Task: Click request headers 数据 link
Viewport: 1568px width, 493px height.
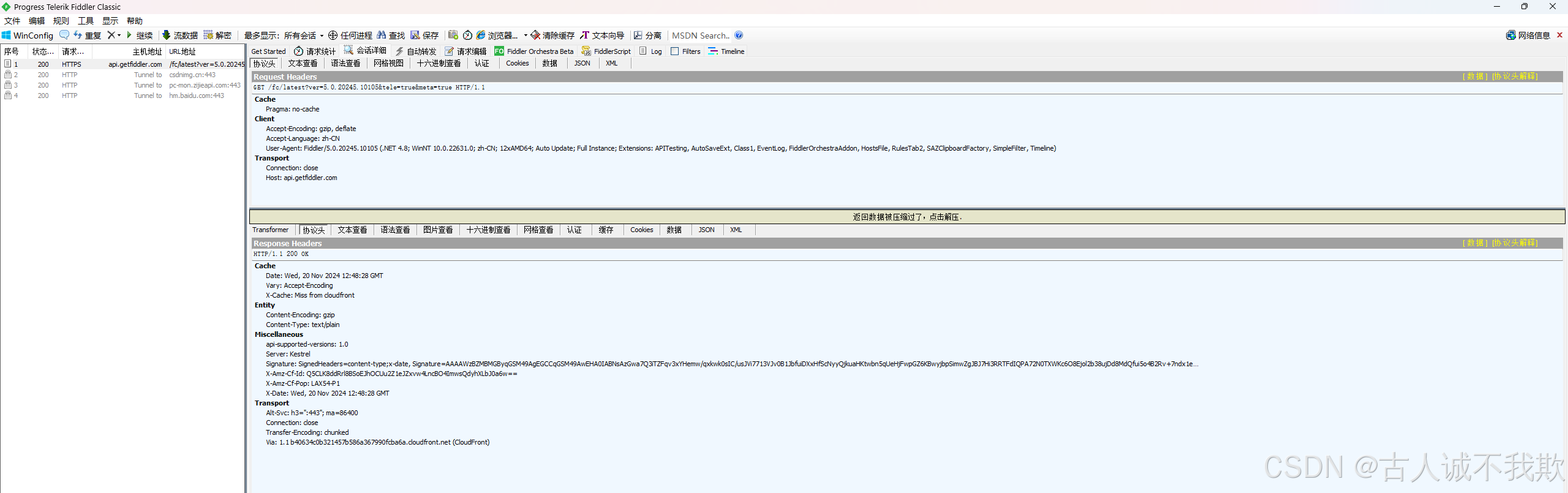Action: (1475, 77)
